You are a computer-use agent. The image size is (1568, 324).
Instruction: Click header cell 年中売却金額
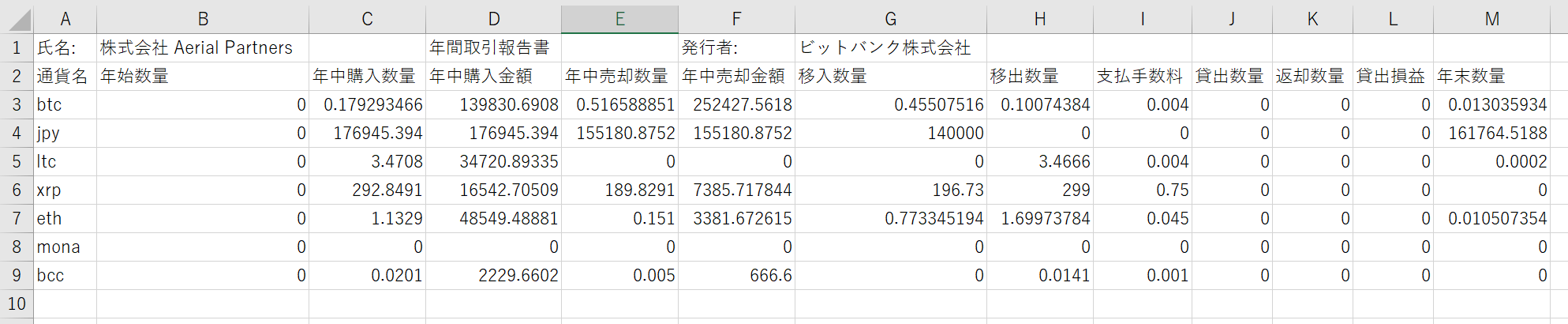pos(736,77)
